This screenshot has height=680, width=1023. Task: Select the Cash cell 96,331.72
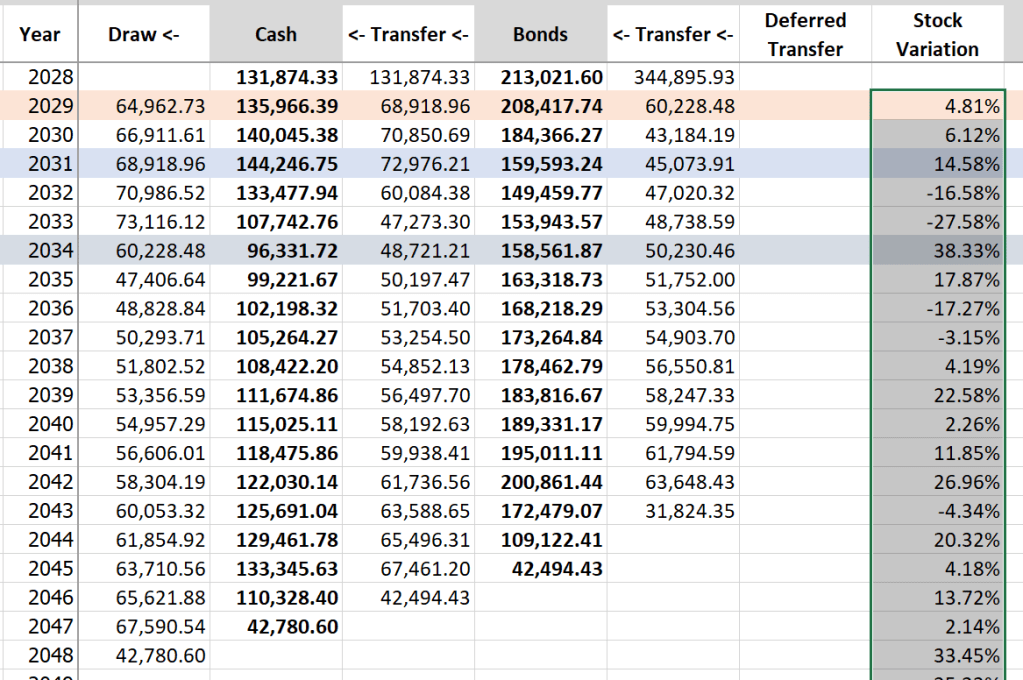point(275,251)
